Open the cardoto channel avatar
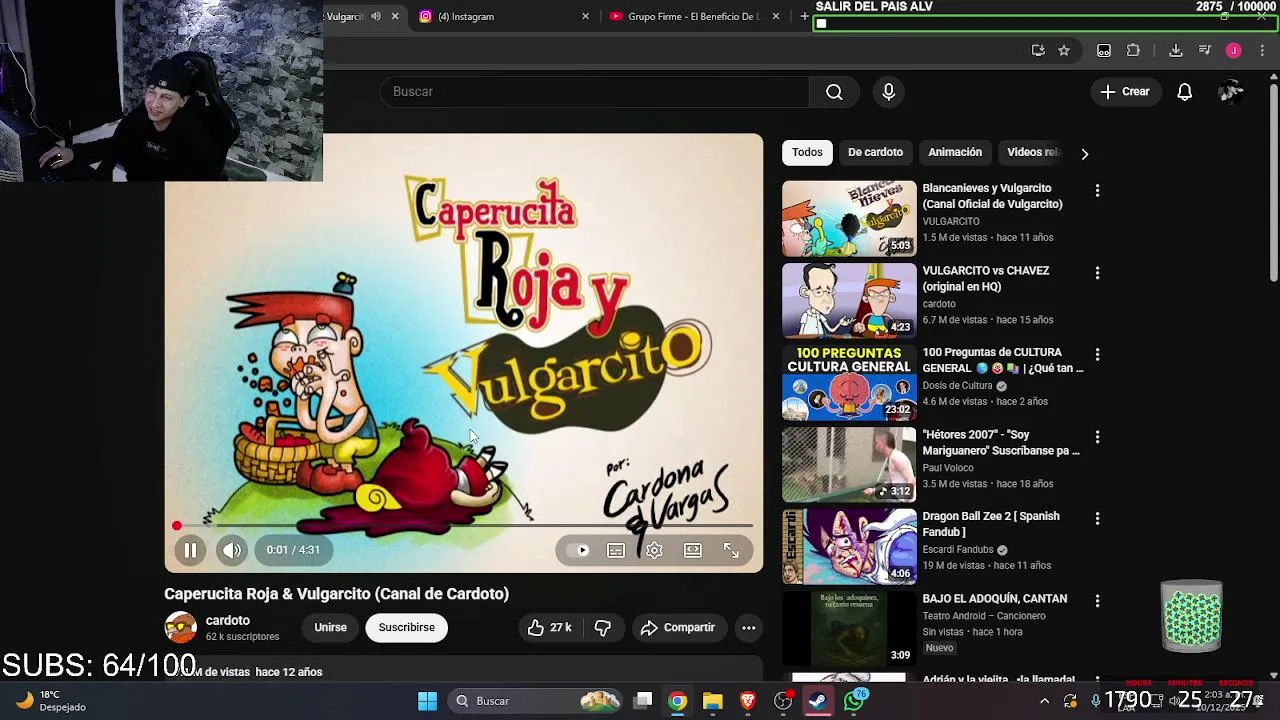The image size is (1280, 720). click(181, 627)
